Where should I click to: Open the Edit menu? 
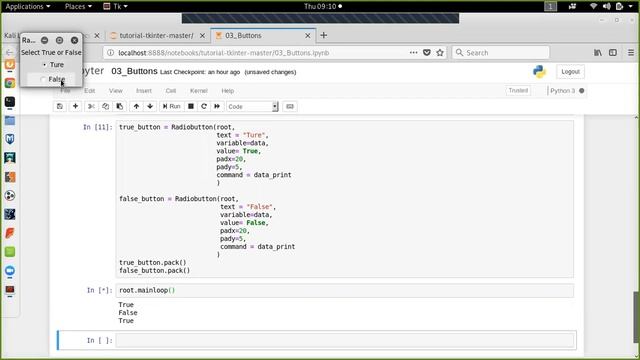click(89, 91)
